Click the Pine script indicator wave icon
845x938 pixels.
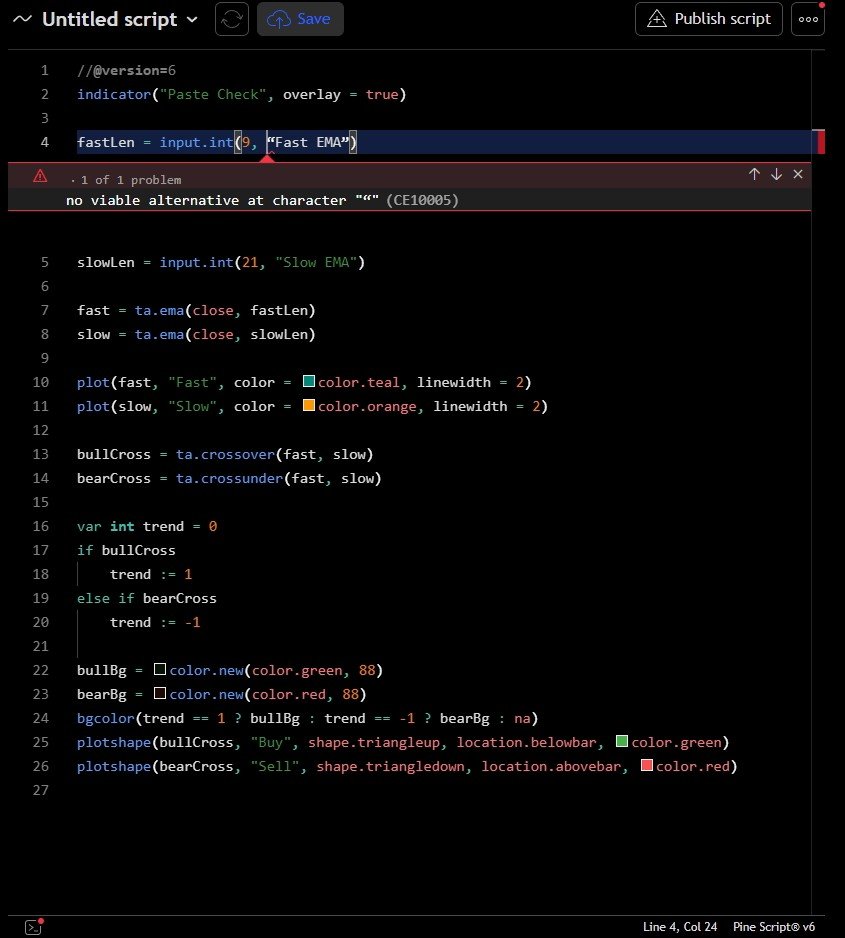[x=22, y=19]
